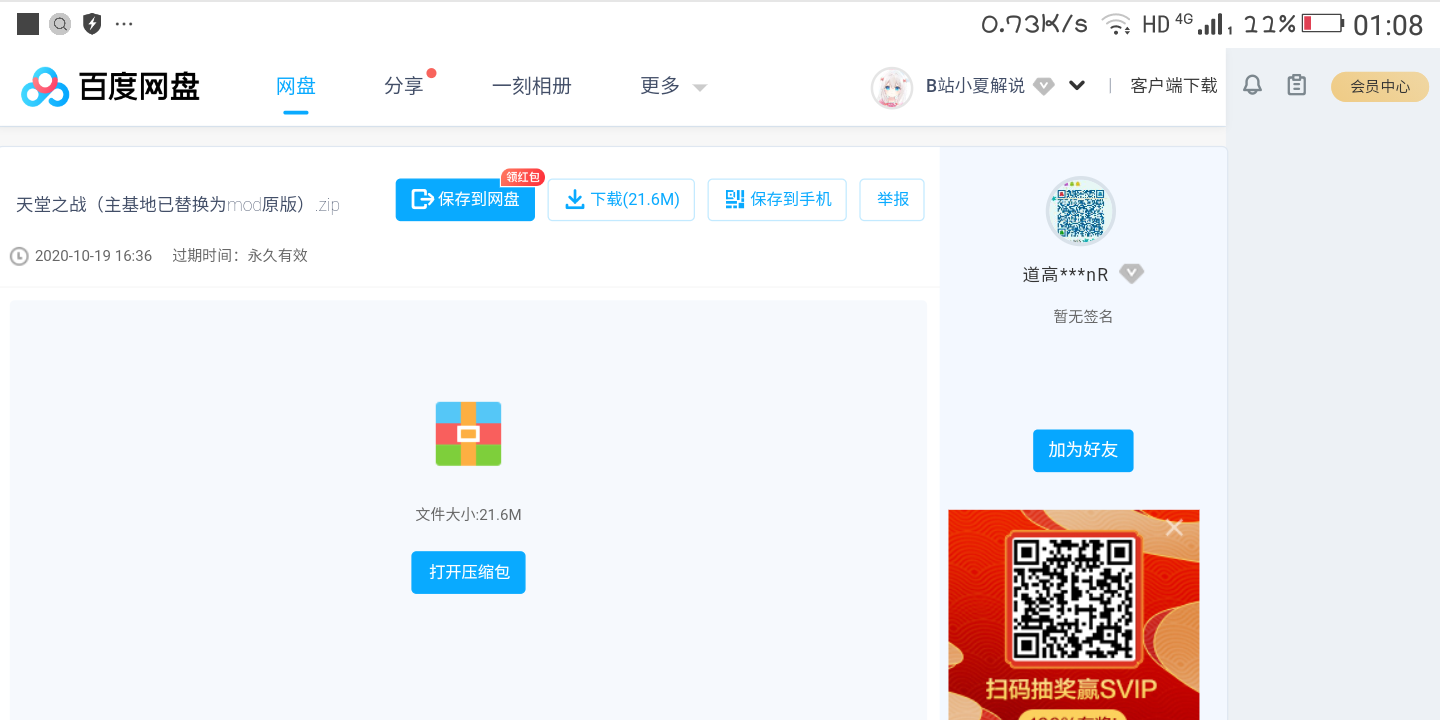The height and width of the screenshot is (720, 1440).
Task: Click the sharer's QR code avatar
Action: click(1081, 211)
